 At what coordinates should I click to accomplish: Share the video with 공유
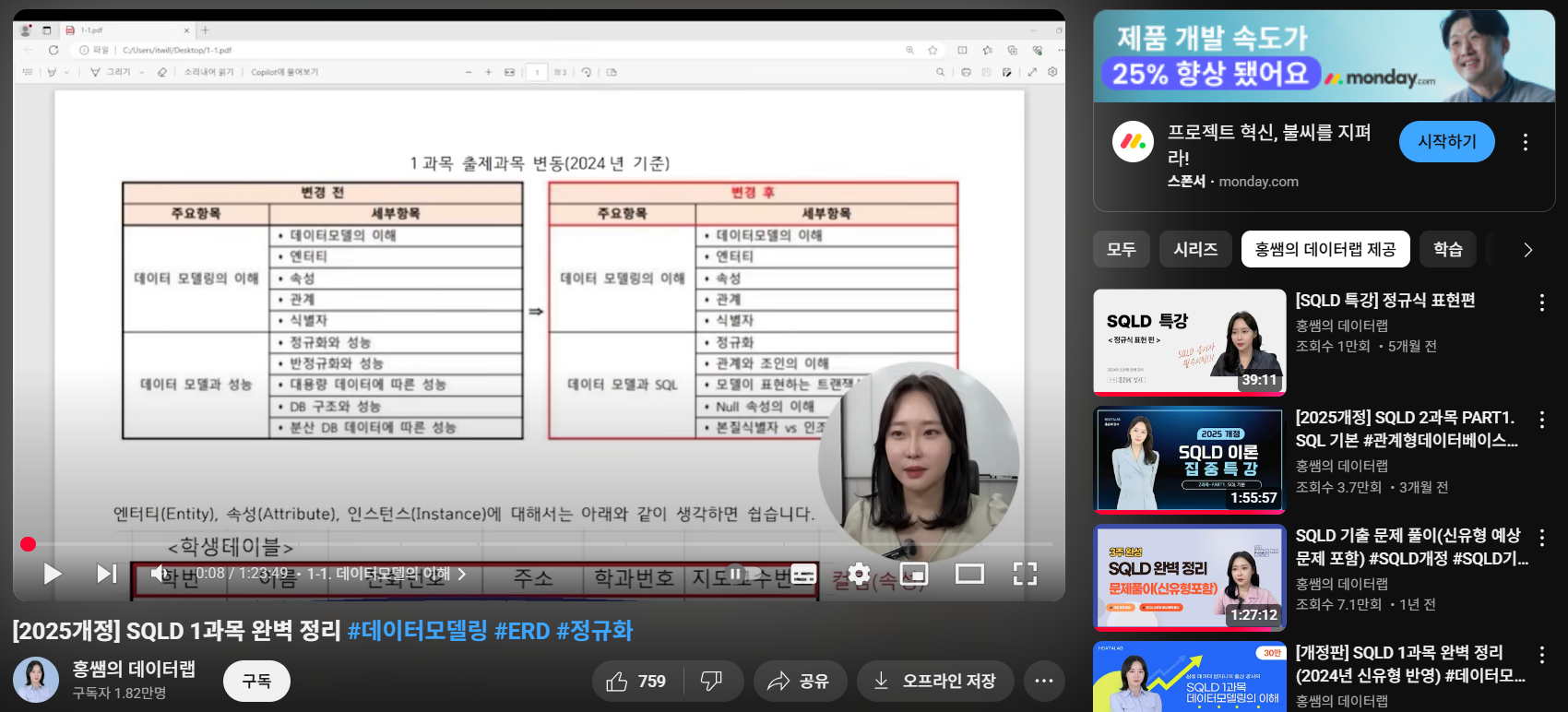(801, 681)
